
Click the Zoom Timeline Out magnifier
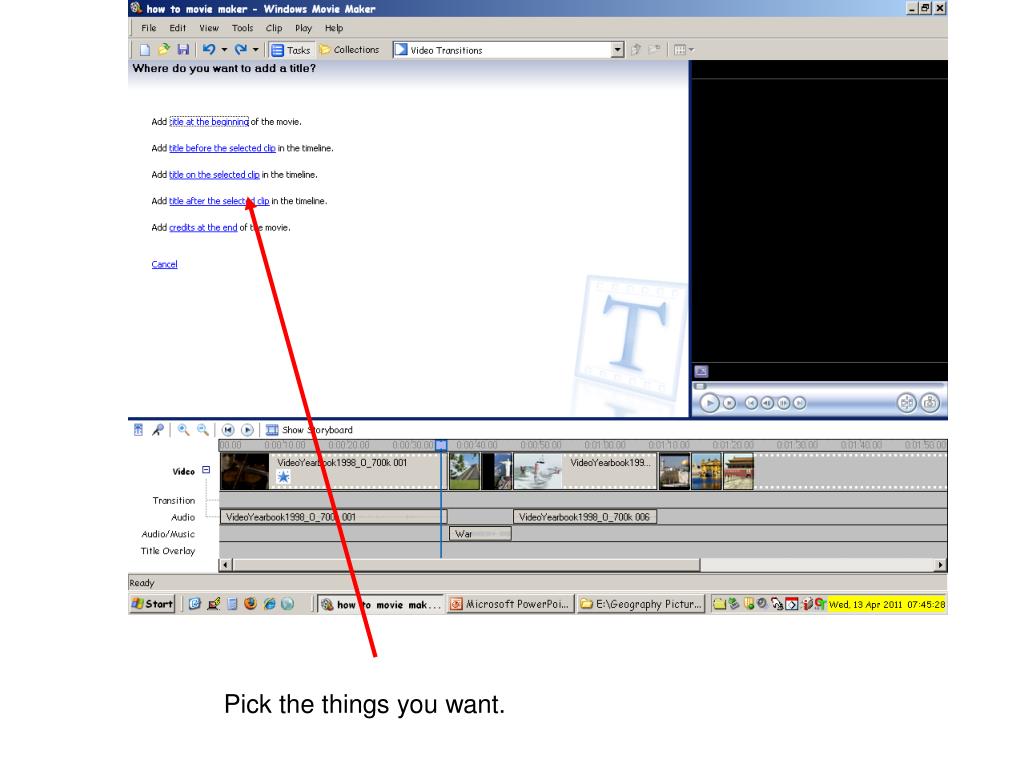point(203,430)
